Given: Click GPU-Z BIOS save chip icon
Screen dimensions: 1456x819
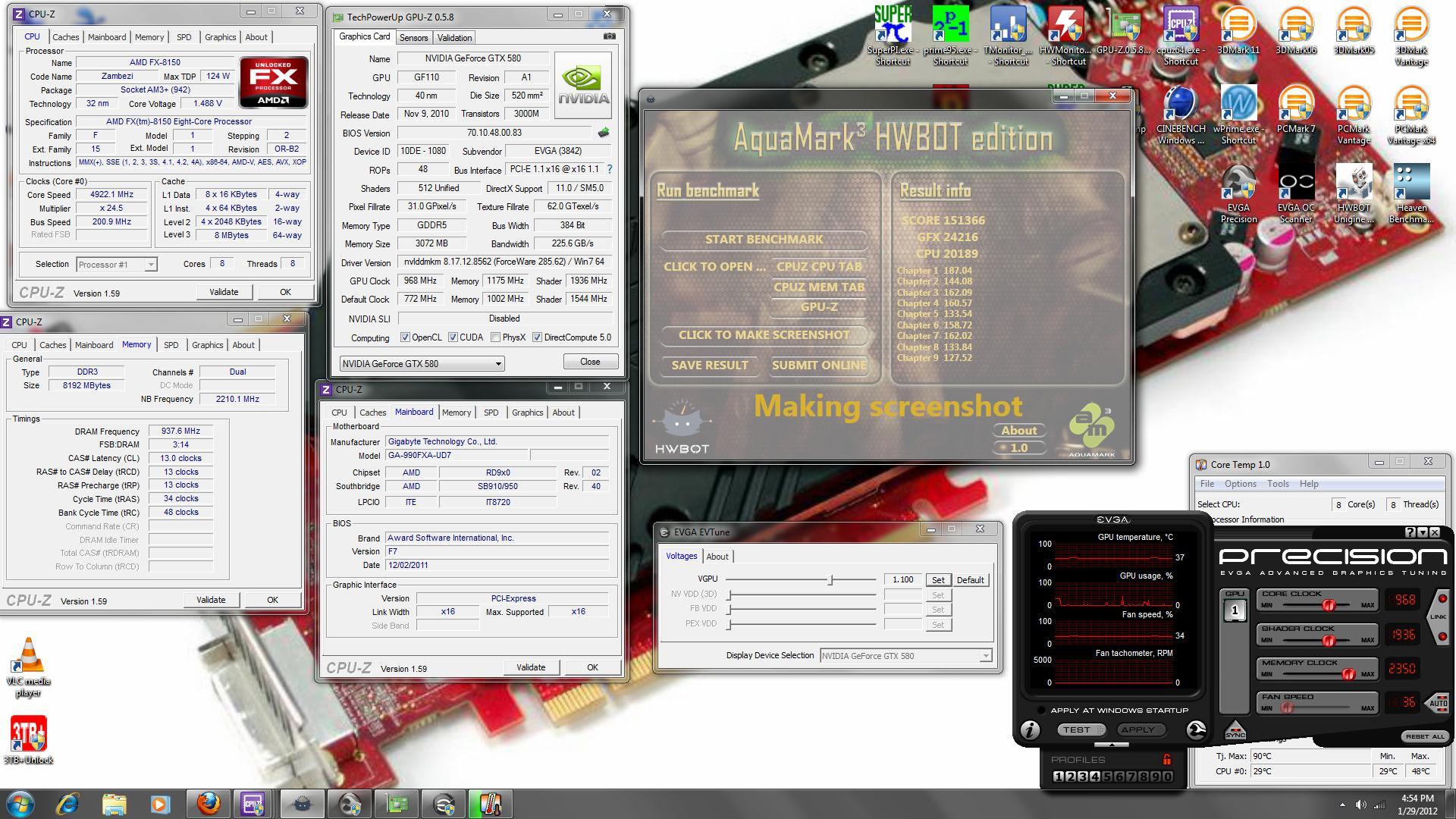Looking at the screenshot, I should (604, 133).
